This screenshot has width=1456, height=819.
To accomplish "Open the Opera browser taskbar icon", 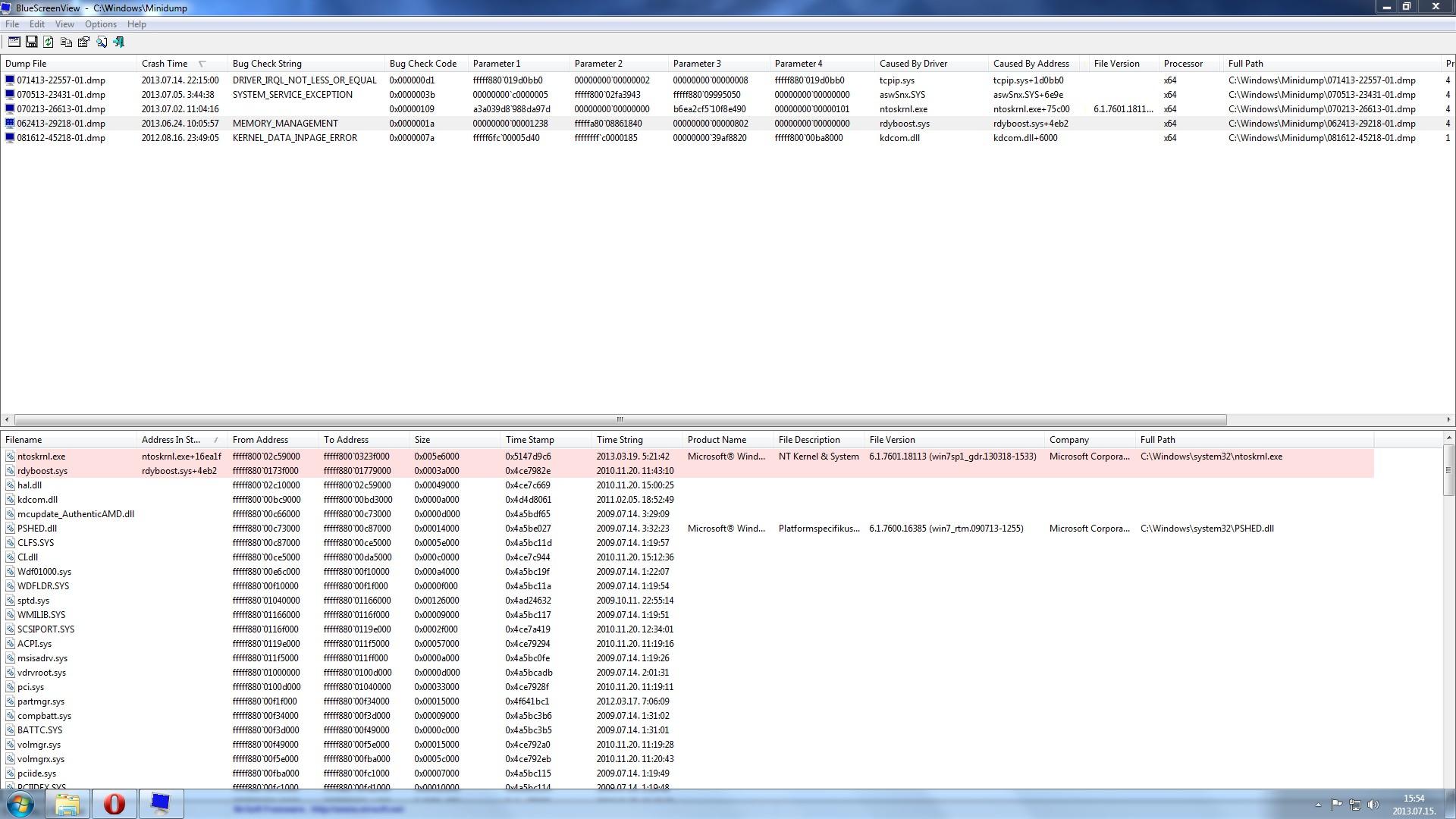I will click(x=114, y=804).
